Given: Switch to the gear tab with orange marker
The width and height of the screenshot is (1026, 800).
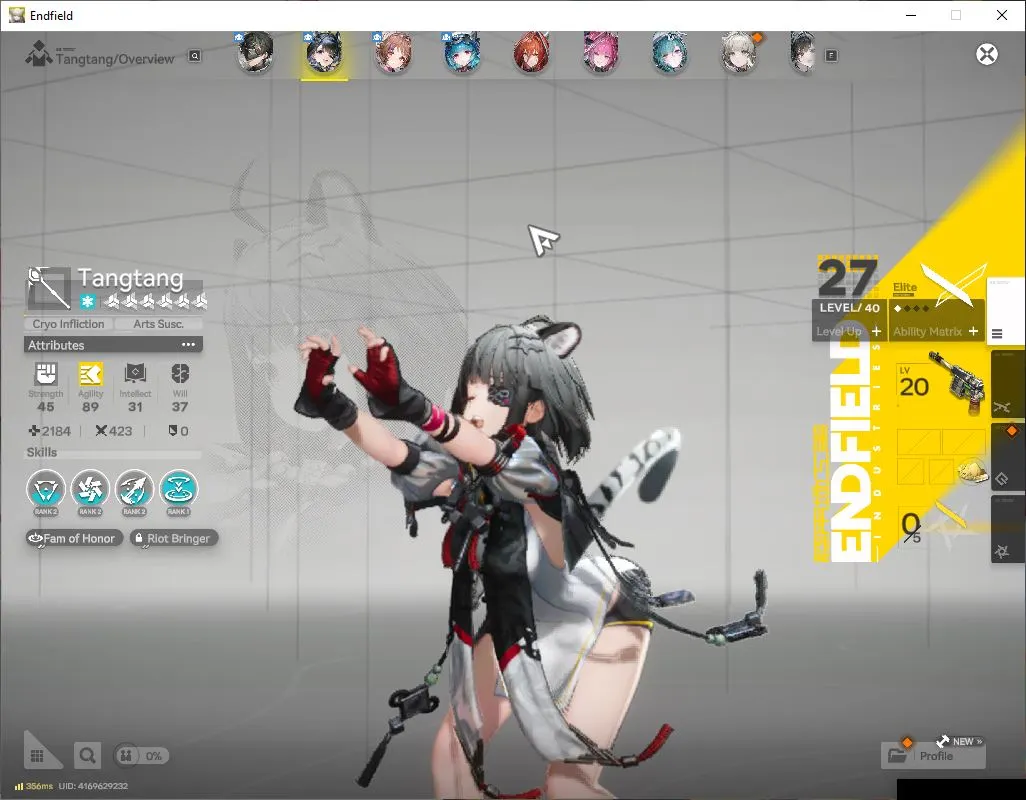Looking at the screenshot, I should (x=1006, y=457).
